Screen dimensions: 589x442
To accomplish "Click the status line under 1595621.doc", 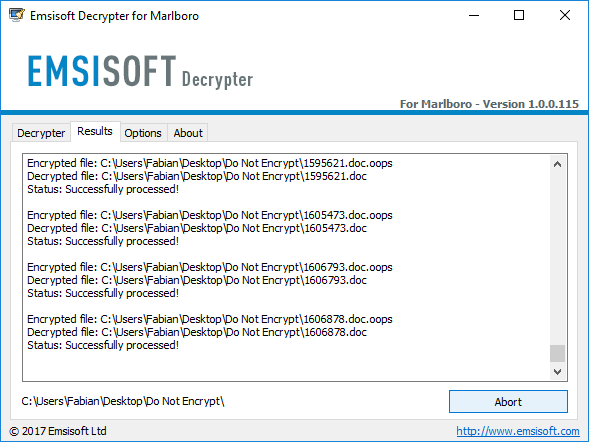I will 103,189.
